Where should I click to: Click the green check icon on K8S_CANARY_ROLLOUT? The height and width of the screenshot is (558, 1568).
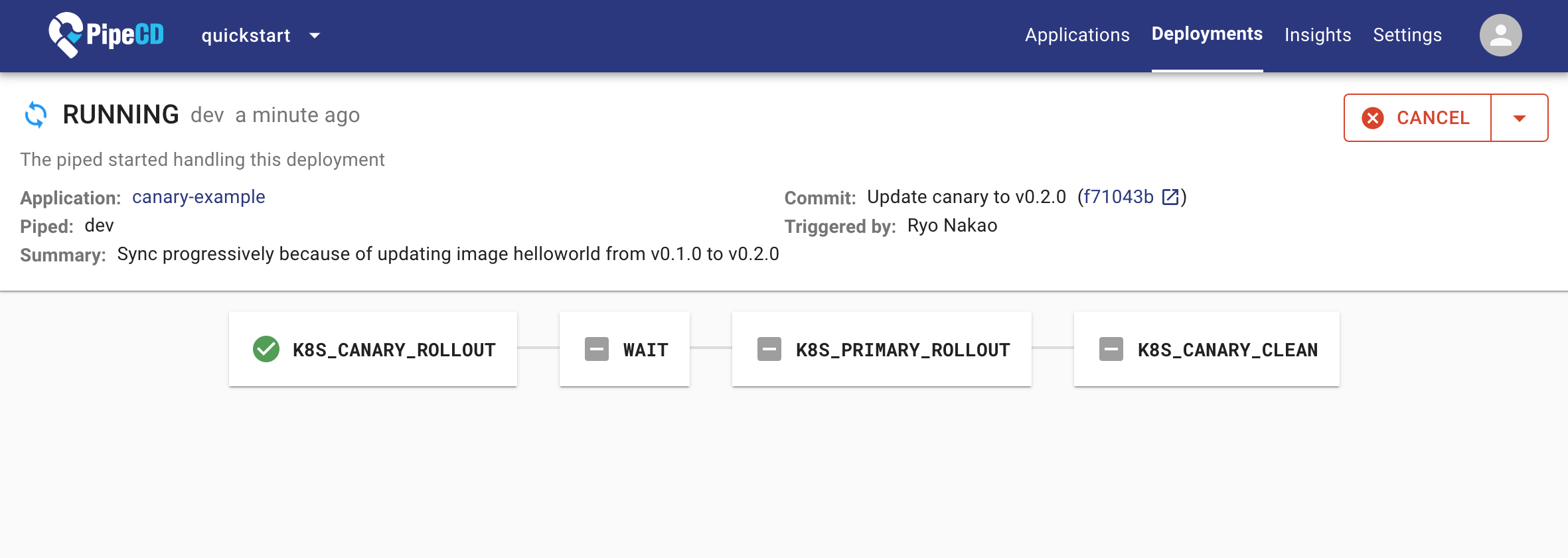(x=266, y=349)
